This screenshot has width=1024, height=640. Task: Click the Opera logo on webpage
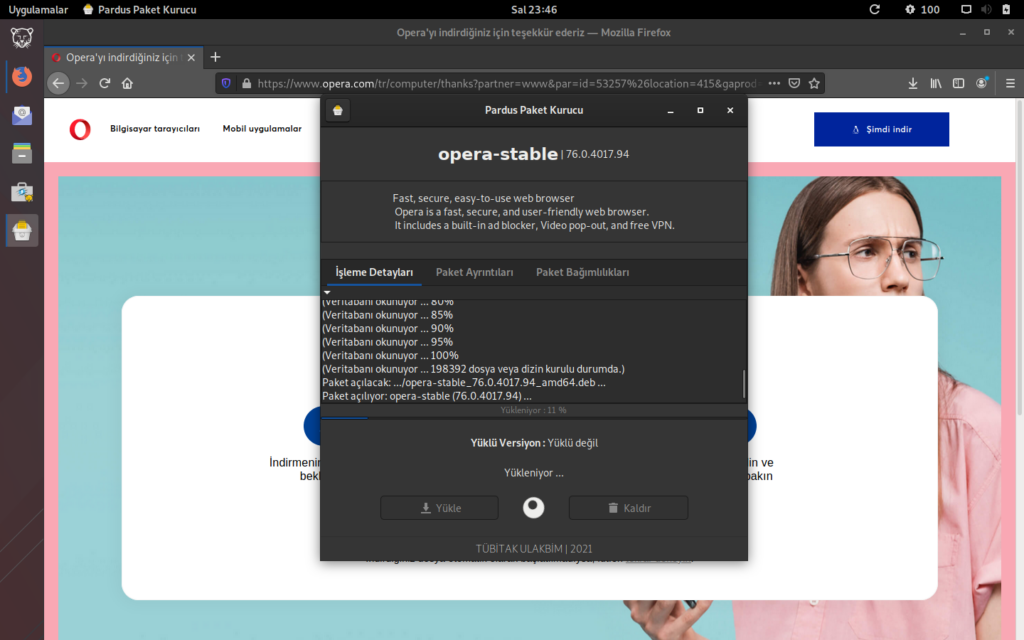pos(80,129)
